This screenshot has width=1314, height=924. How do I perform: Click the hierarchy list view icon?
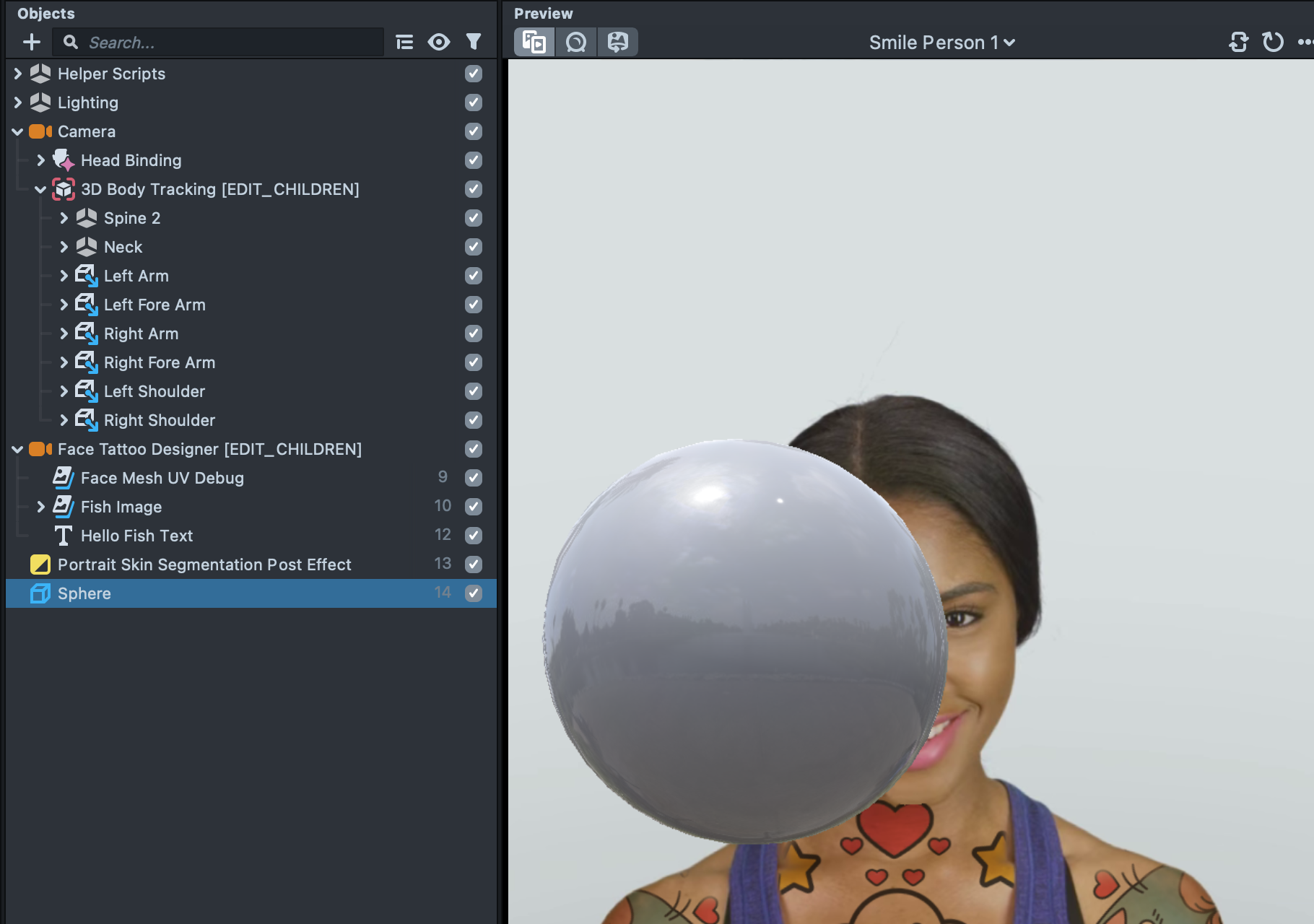404,43
